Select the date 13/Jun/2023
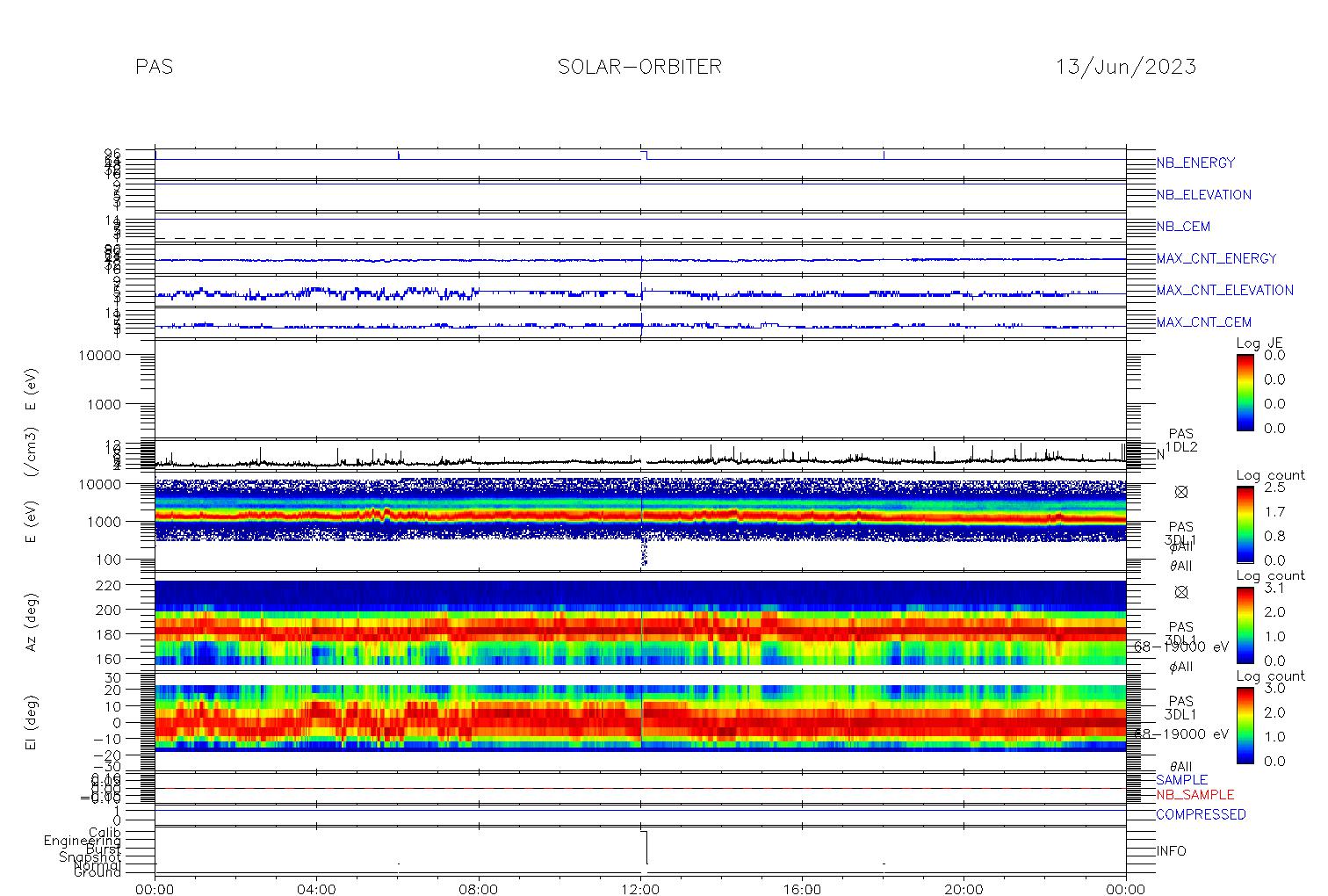Viewport: 1328px width, 896px height. (x=1126, y=67)
